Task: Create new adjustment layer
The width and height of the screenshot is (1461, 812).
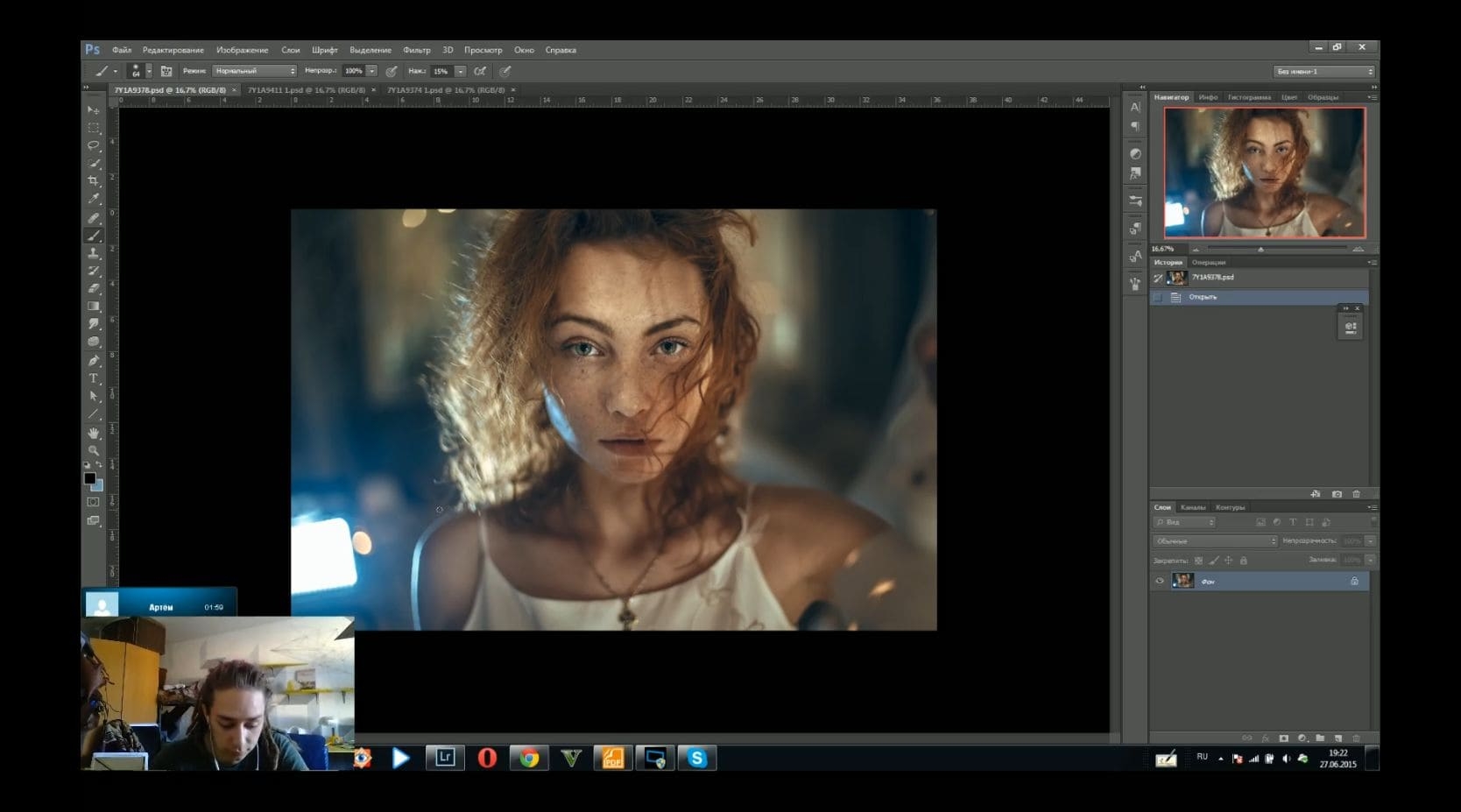Action: coord(1302,738)
